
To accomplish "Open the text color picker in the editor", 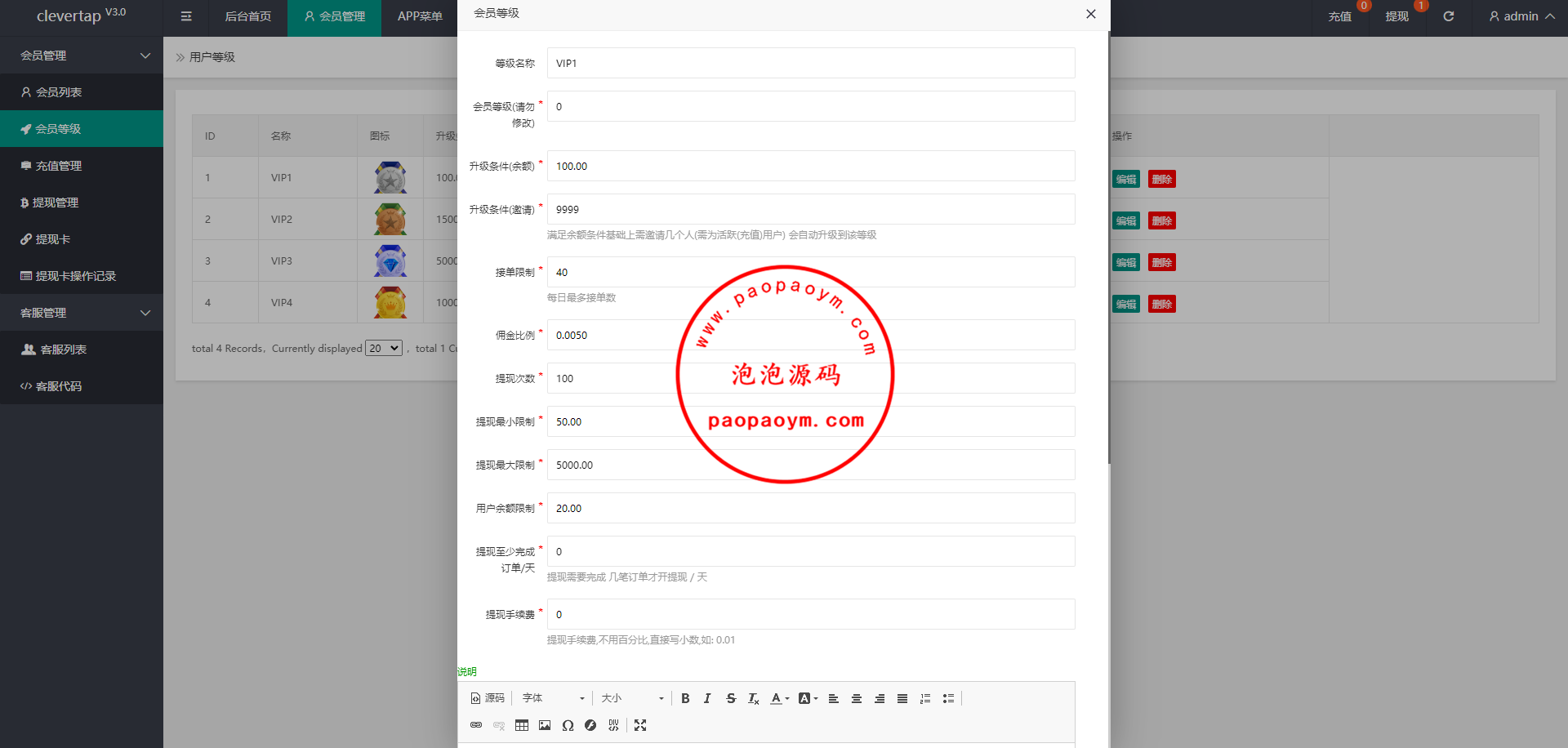I will pyautogui.click(x=779, y=698).
